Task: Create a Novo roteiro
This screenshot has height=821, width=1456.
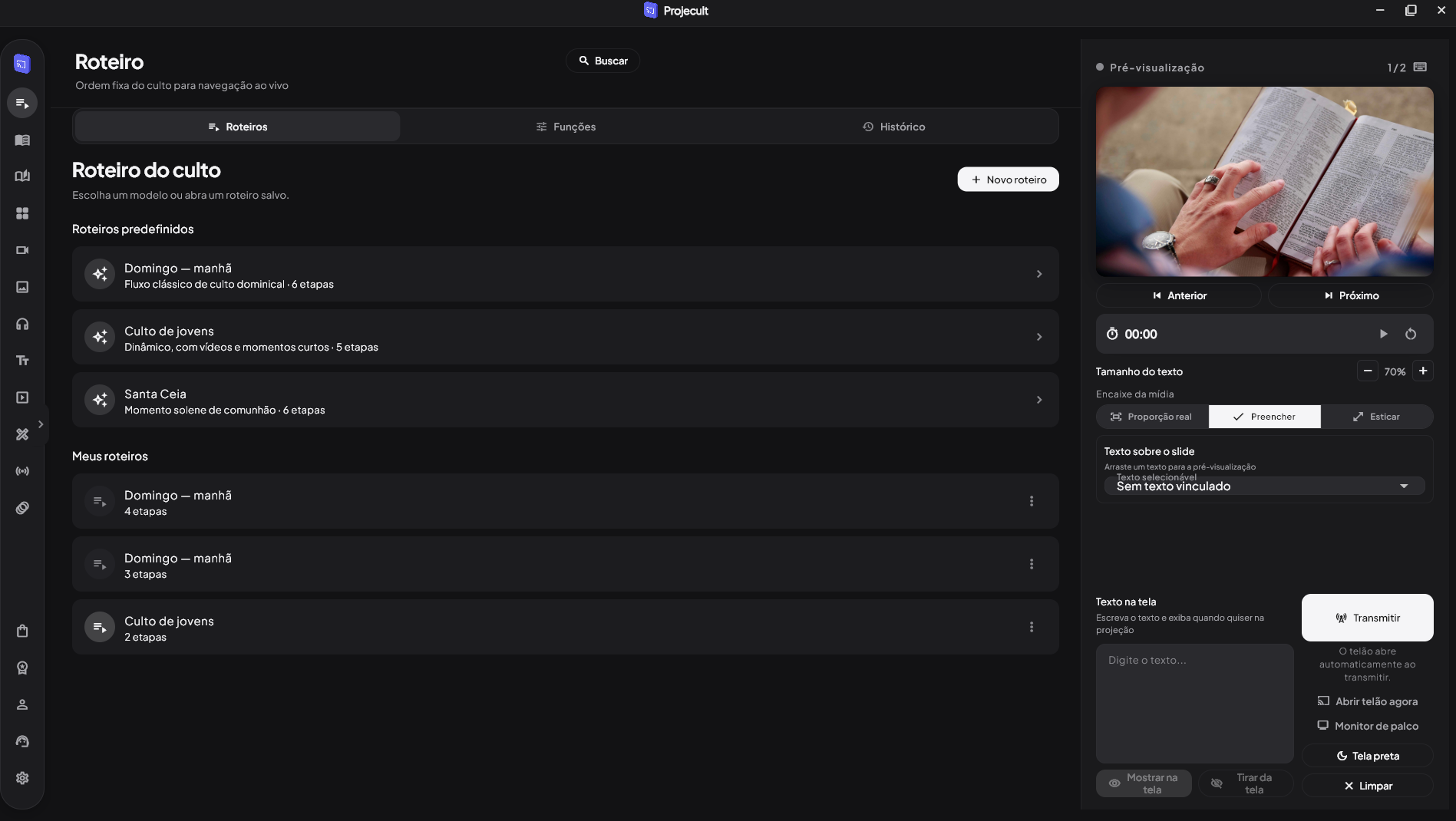Action: tap(1009, 180)
